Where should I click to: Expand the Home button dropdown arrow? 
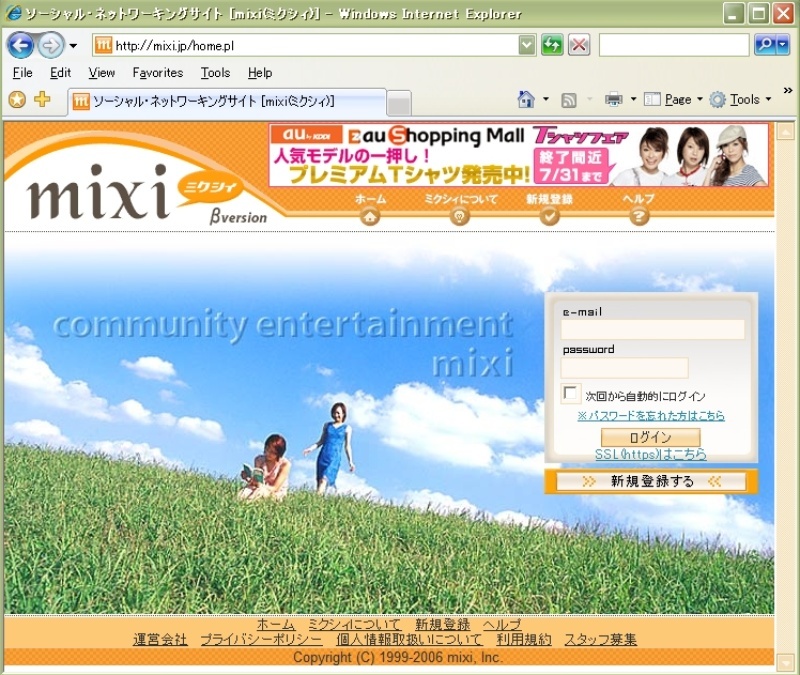click(545, 99)
